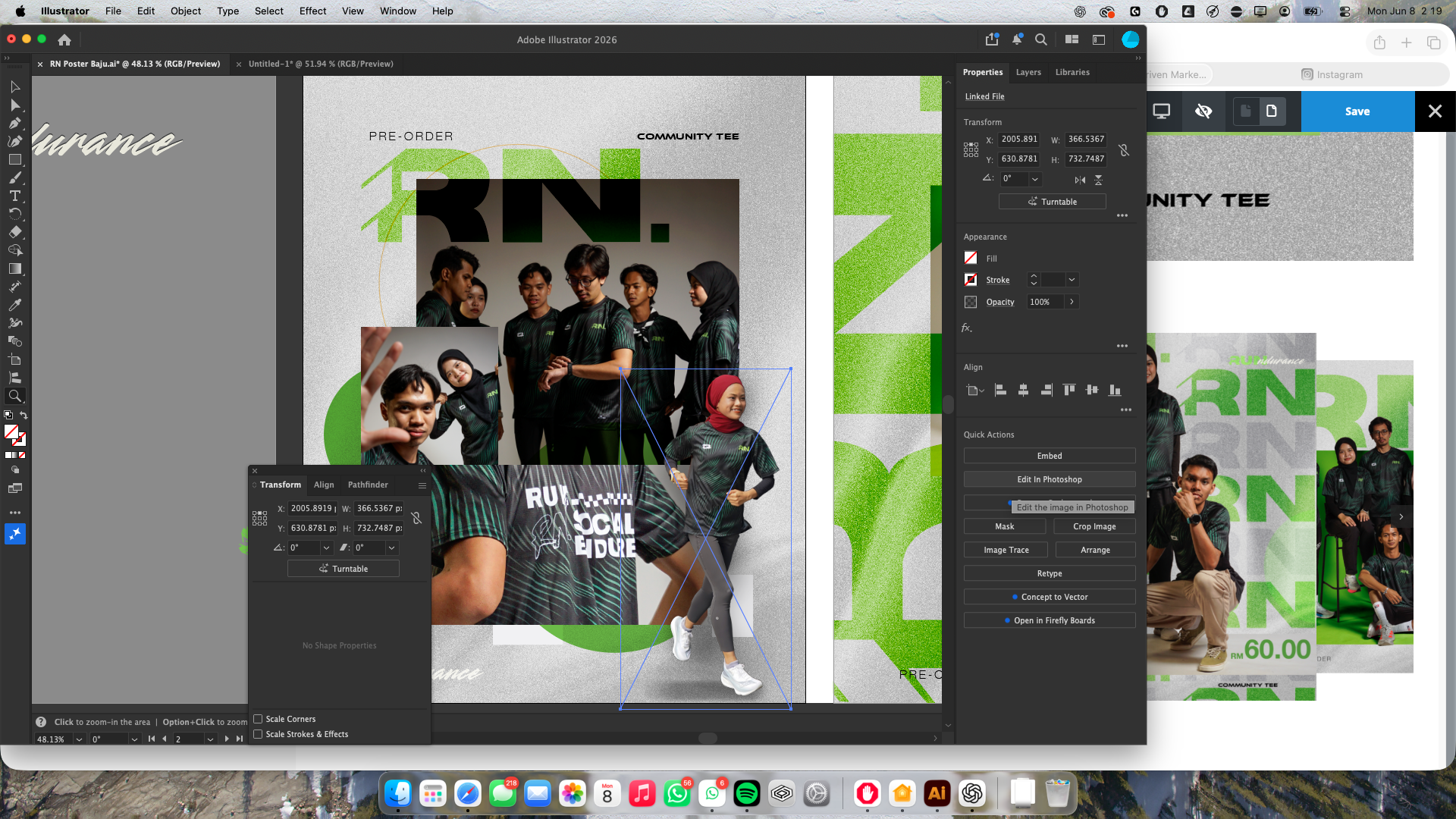This screenshot has width=1456, height=819.
Task: Open Align To options dropdown
Action: point(975,390)
